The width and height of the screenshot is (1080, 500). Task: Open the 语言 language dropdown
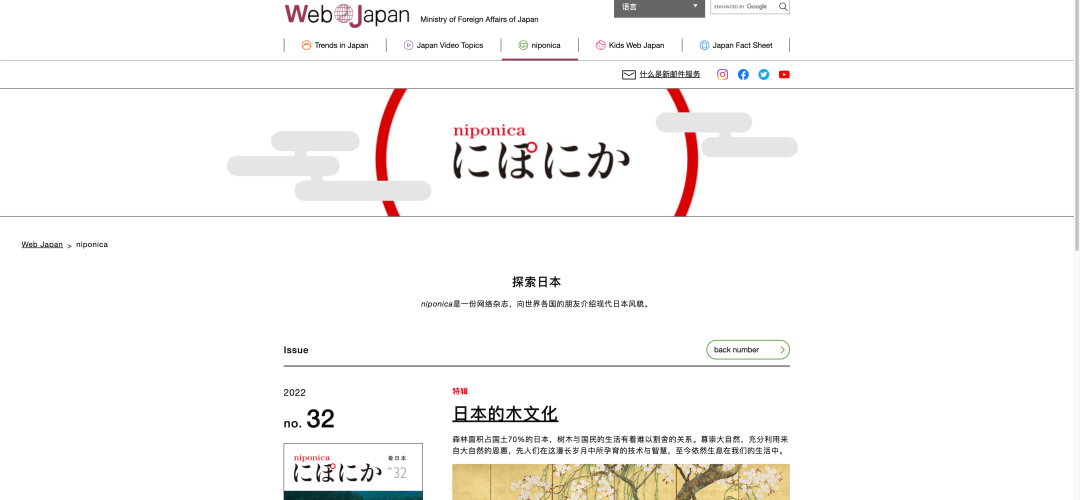659,8
